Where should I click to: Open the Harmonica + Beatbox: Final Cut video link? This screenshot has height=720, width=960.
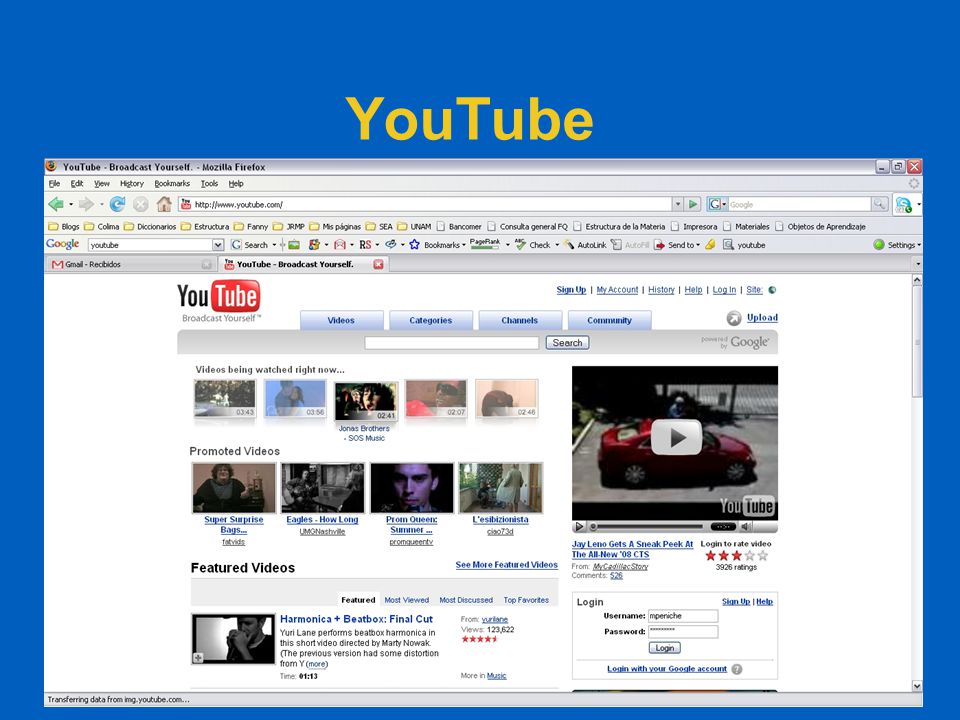(x=356, y=619)
